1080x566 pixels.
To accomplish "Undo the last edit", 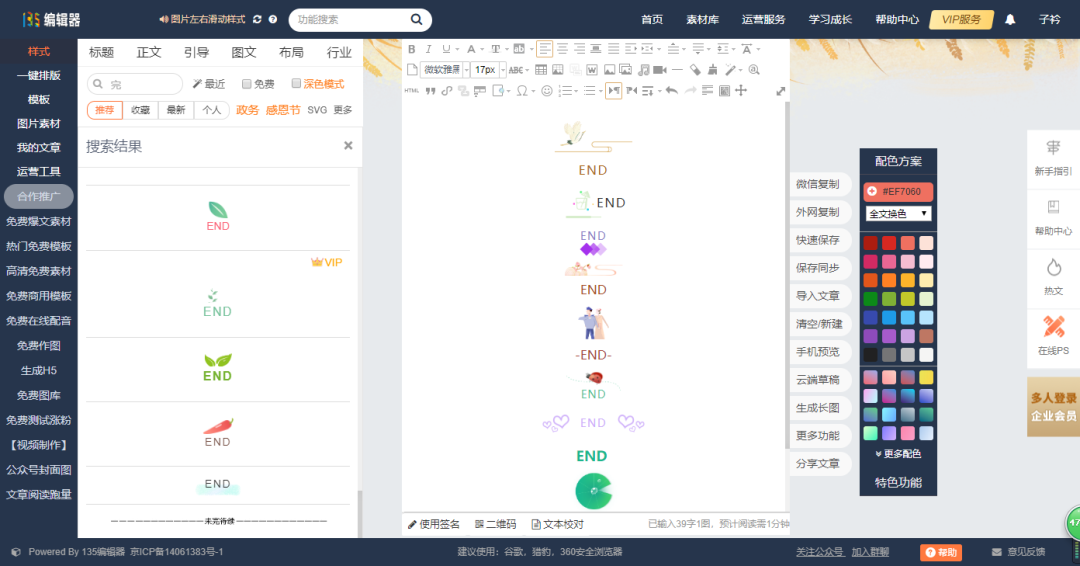I will 672,90.
